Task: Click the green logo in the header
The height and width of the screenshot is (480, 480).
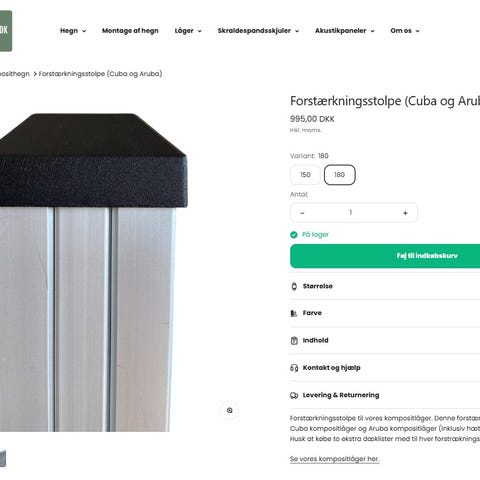Action: click(6, 31)
